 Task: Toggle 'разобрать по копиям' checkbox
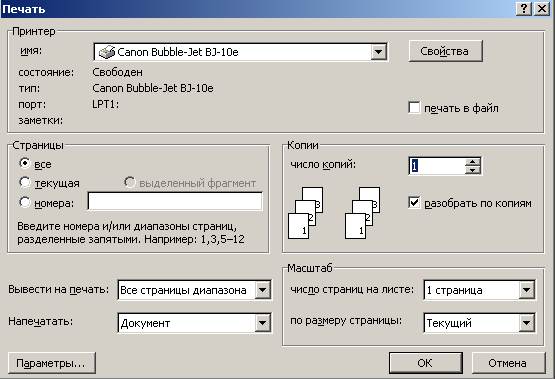(x=414, y=202)
